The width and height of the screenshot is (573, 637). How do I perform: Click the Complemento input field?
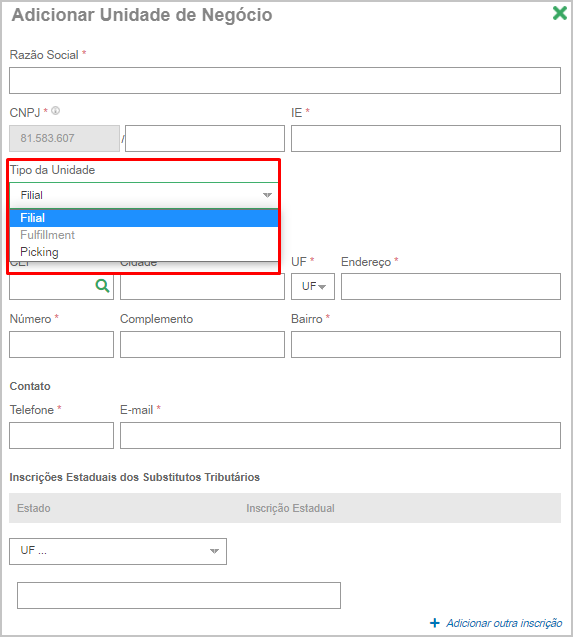point(202,344)
